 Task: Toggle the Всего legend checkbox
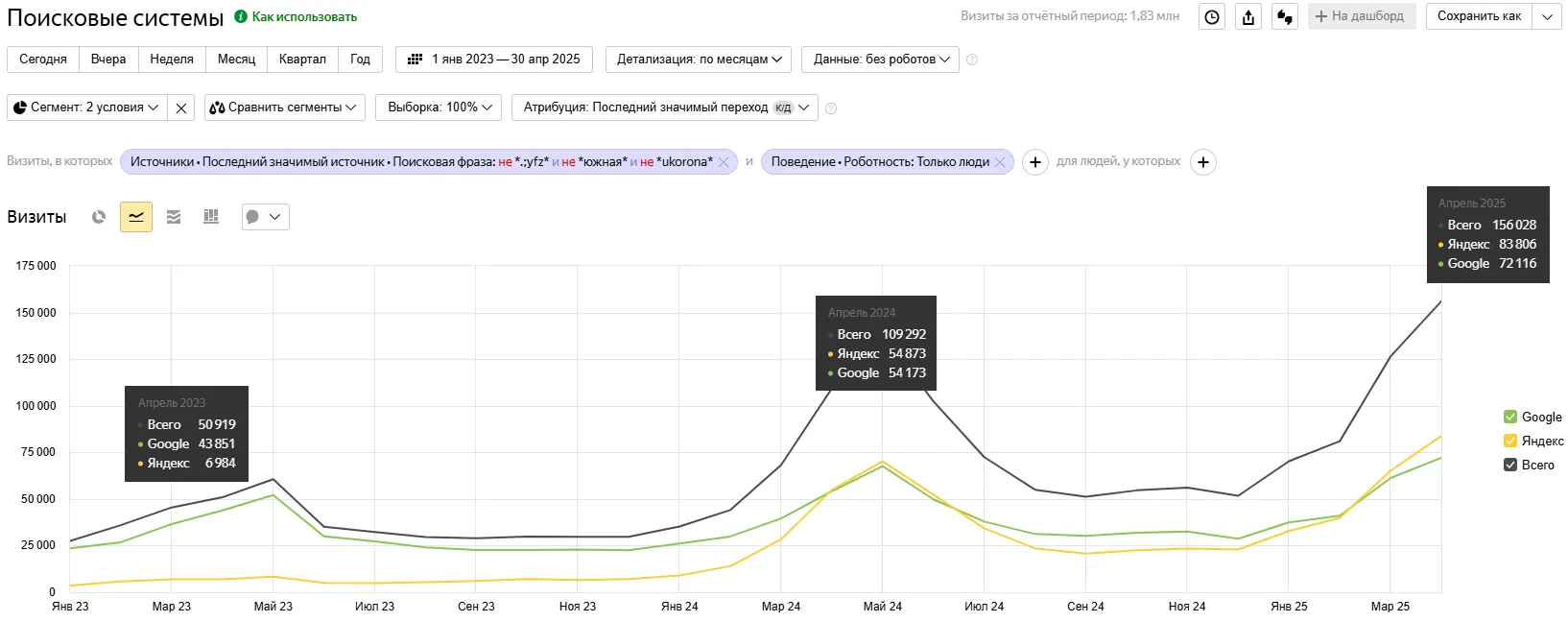pos(1510,465)
